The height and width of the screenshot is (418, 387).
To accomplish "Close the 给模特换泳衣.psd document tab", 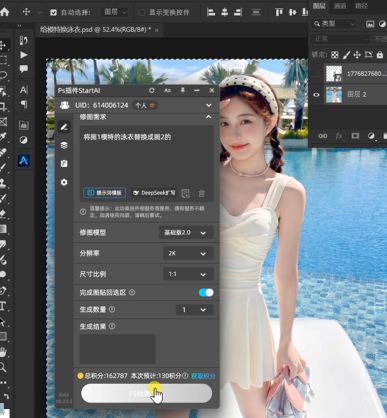I will [x=157, y=30].
